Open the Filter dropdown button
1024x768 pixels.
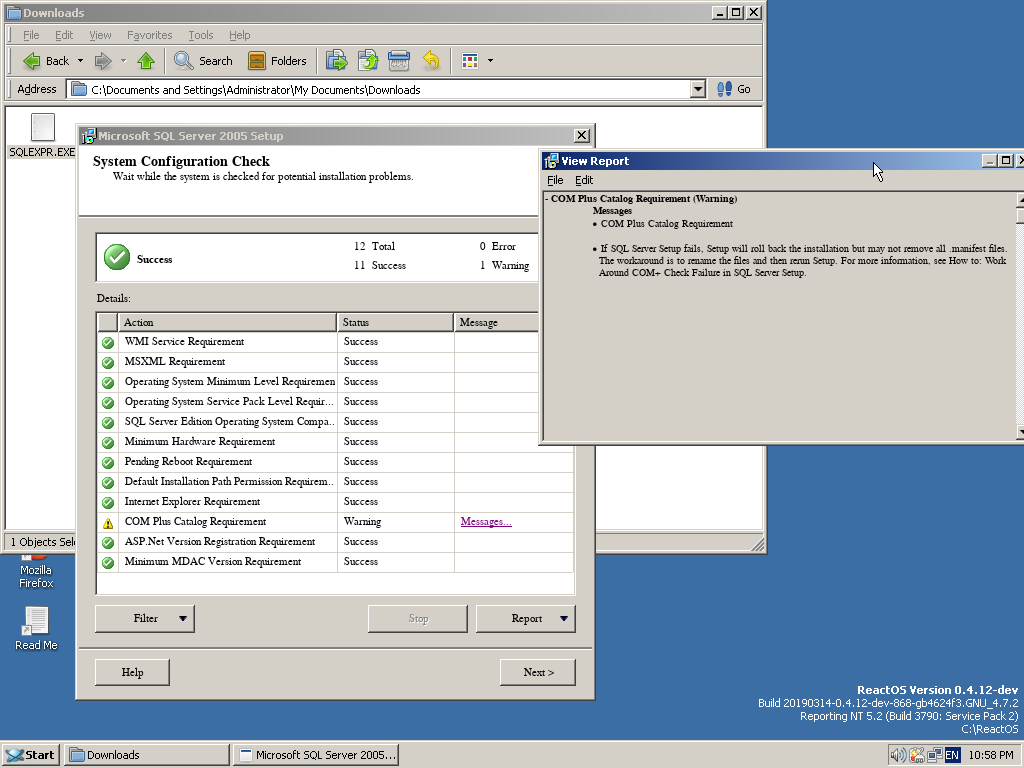pos(183,618)
